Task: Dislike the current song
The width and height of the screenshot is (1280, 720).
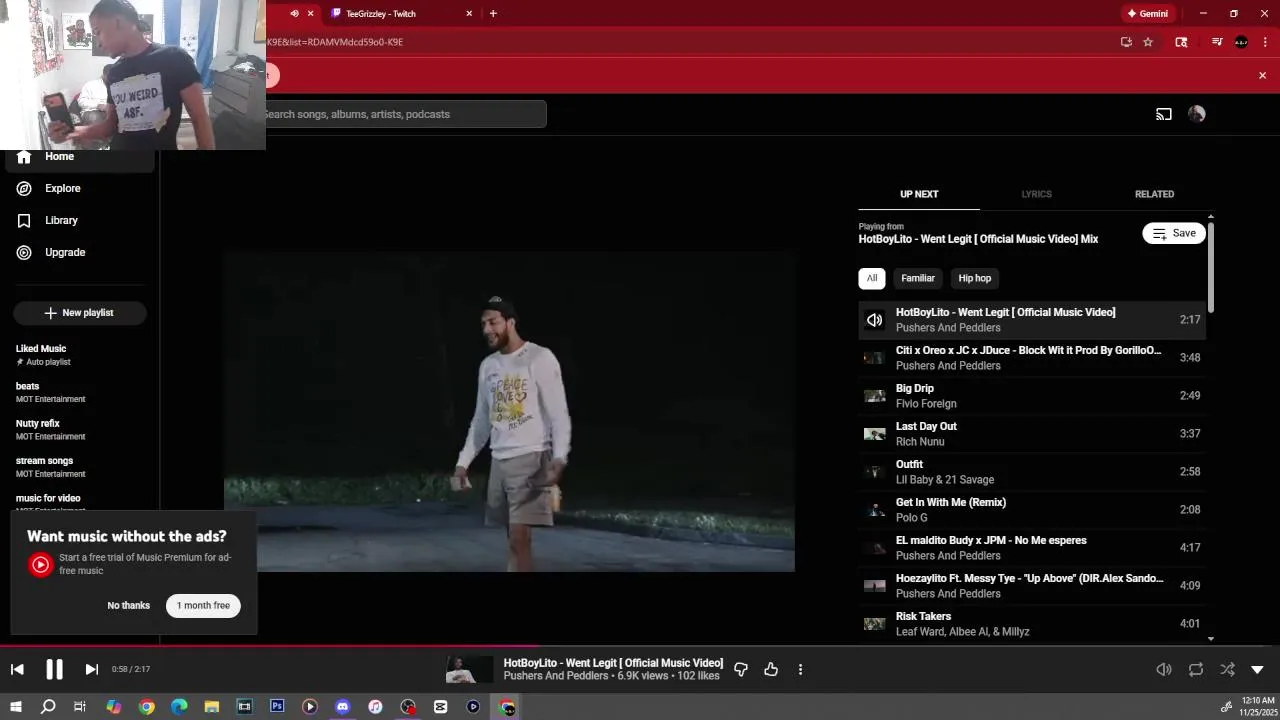Action: click(741, 669)
